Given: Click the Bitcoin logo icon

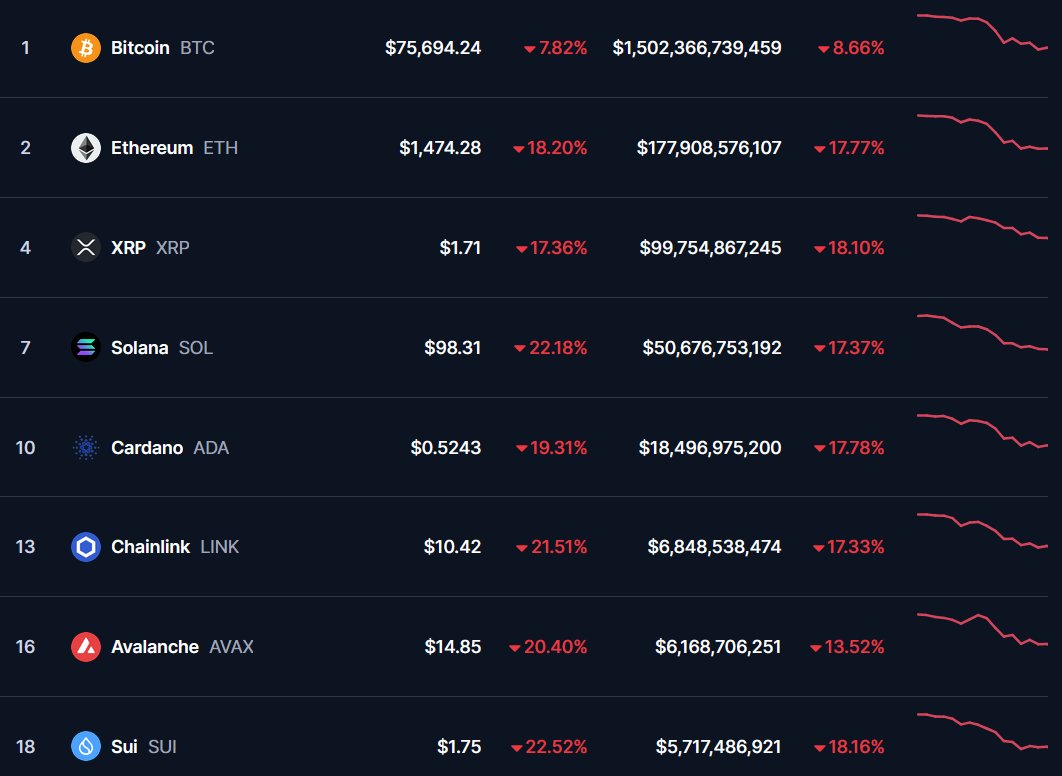Looking at the screenshot, I should click(86, 48).
